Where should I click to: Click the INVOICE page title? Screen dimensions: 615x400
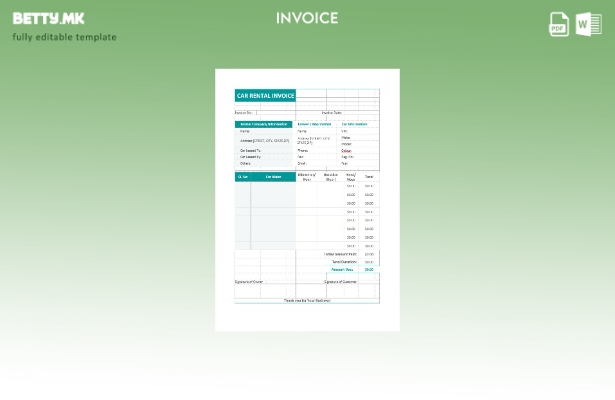click(307, 18)
